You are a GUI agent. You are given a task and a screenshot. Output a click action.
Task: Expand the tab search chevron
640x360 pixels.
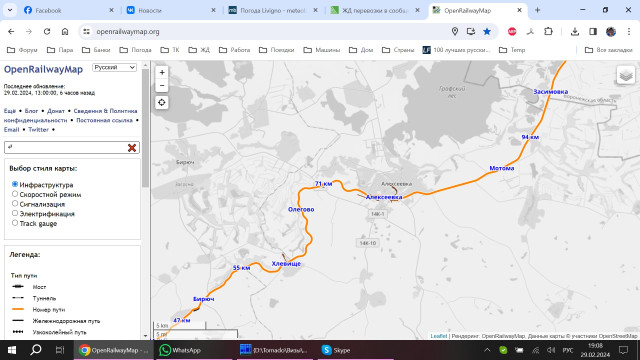tap(10, 10)
